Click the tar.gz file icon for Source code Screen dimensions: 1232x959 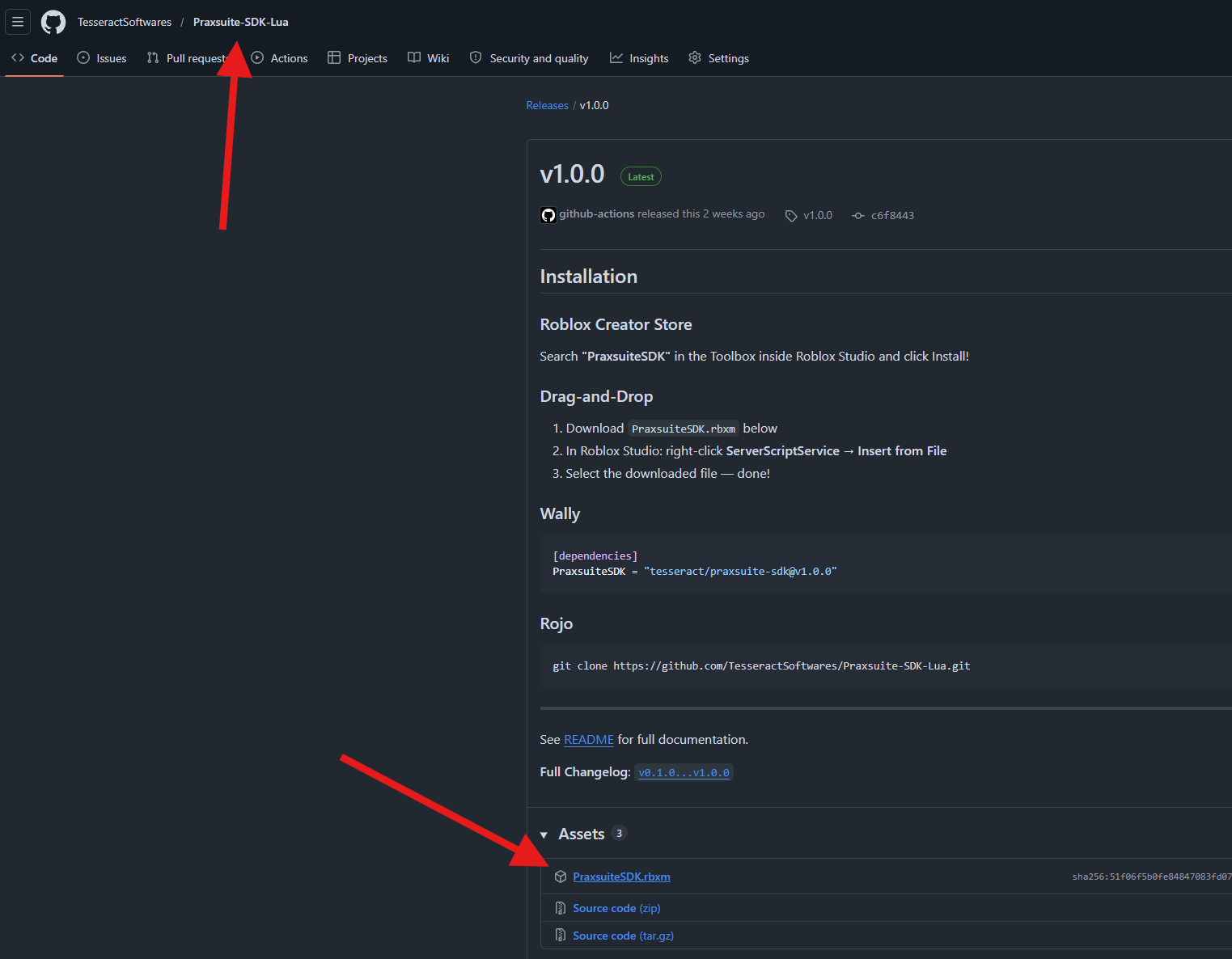pos(561,936)
